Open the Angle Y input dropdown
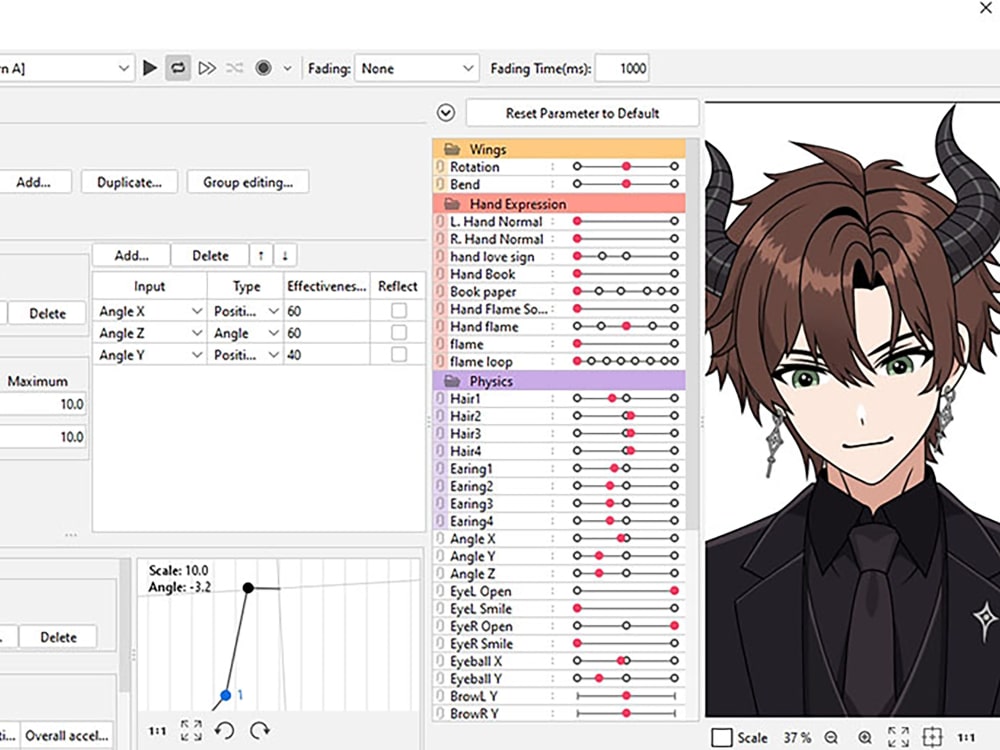This screenshot has width=1000, height=750. tap(196, 355)
